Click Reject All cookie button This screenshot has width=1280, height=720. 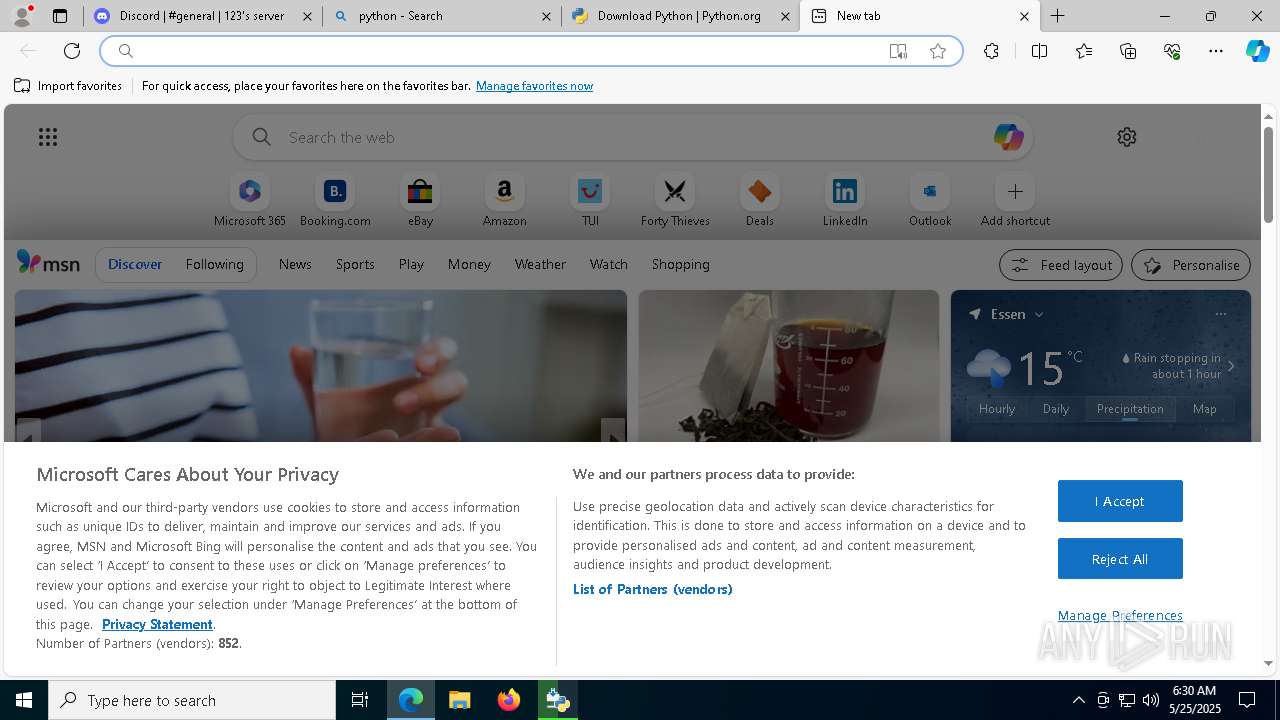pos(1120,559)
